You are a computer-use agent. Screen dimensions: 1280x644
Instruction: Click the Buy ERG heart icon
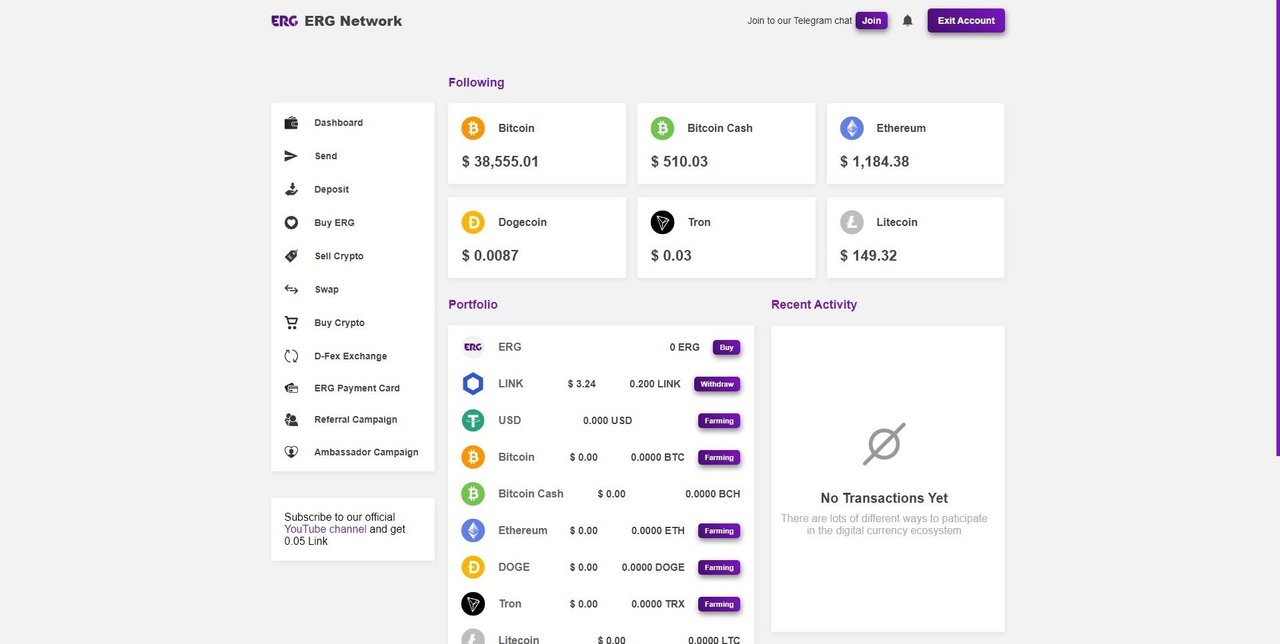[291, 223]
